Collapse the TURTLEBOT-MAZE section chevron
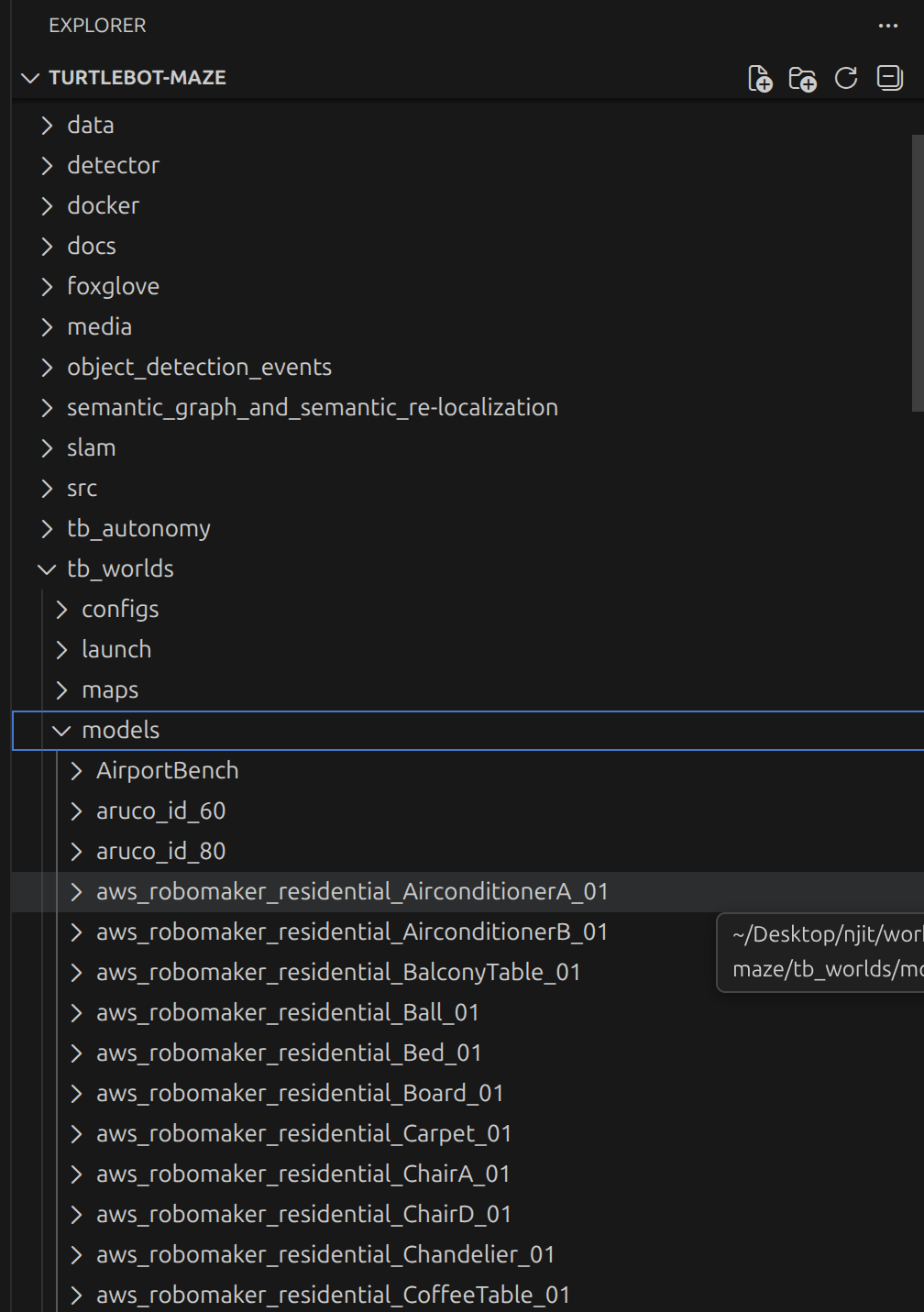924x1312 pixels. click(30, 78)
